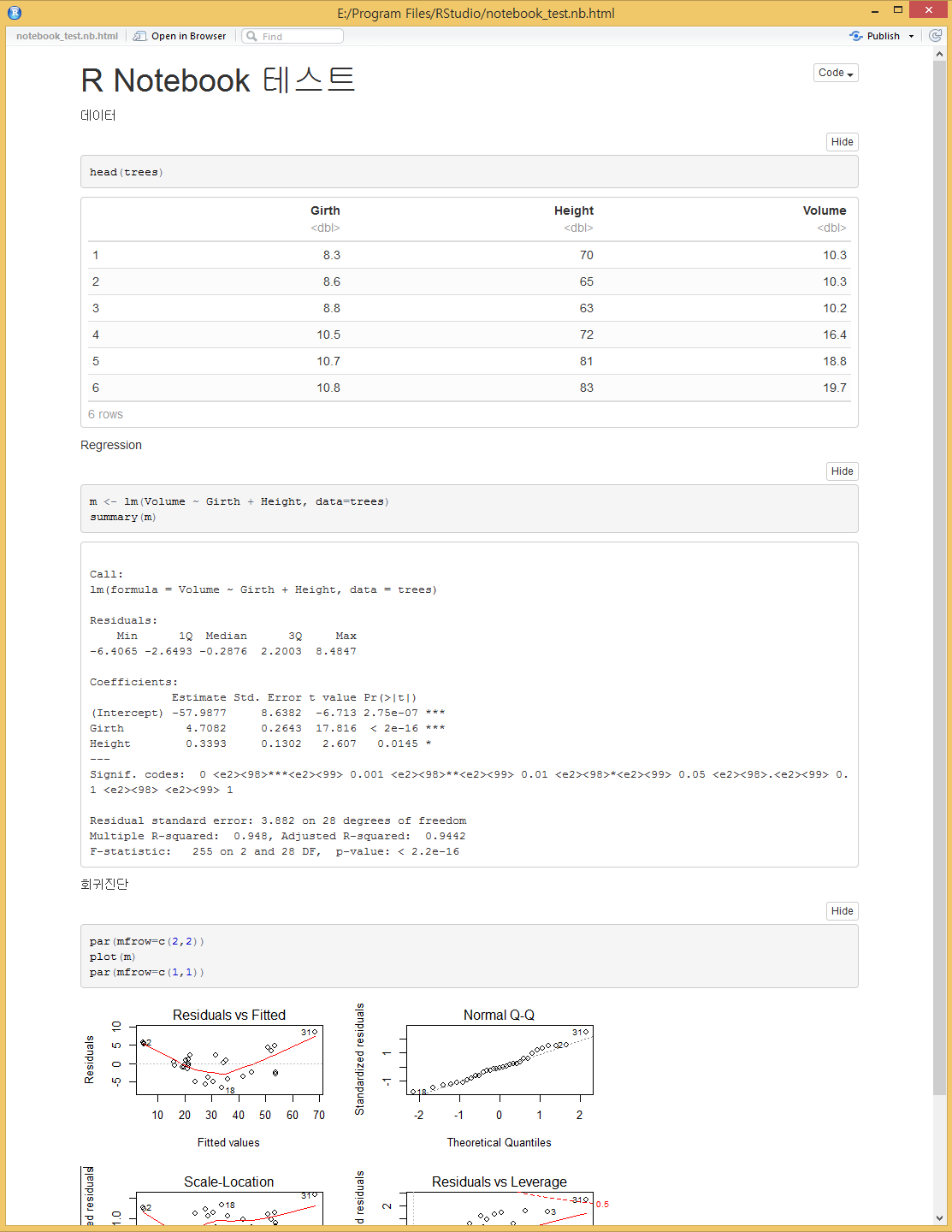This screenshot has width=952, height=1232.
Task: Click Height value 81 in row 5
Action: click(x=586, y=361)
